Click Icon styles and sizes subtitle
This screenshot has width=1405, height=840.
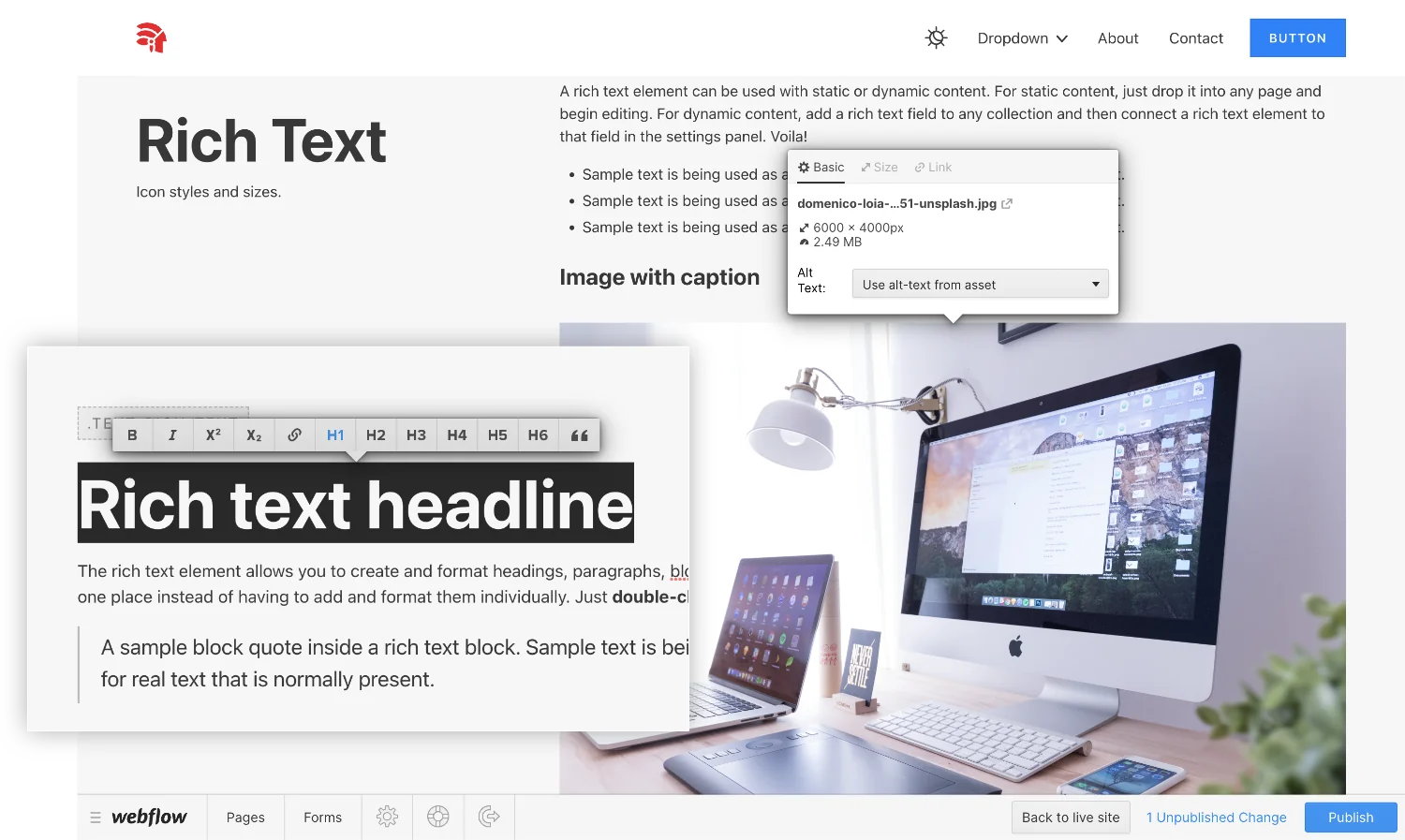point(208,192)
